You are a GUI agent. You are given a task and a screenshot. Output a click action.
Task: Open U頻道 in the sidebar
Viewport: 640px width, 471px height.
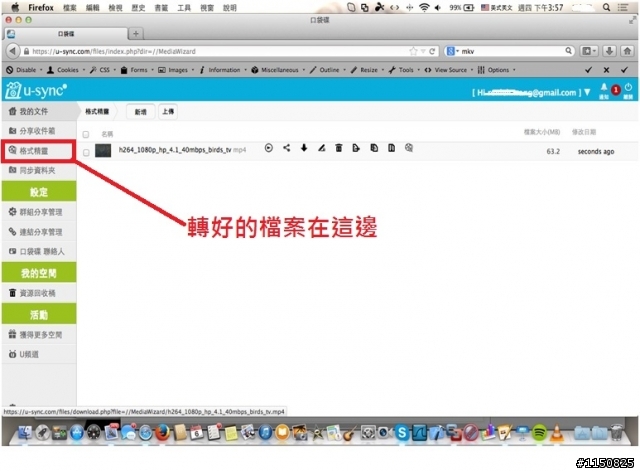[39, 355]
